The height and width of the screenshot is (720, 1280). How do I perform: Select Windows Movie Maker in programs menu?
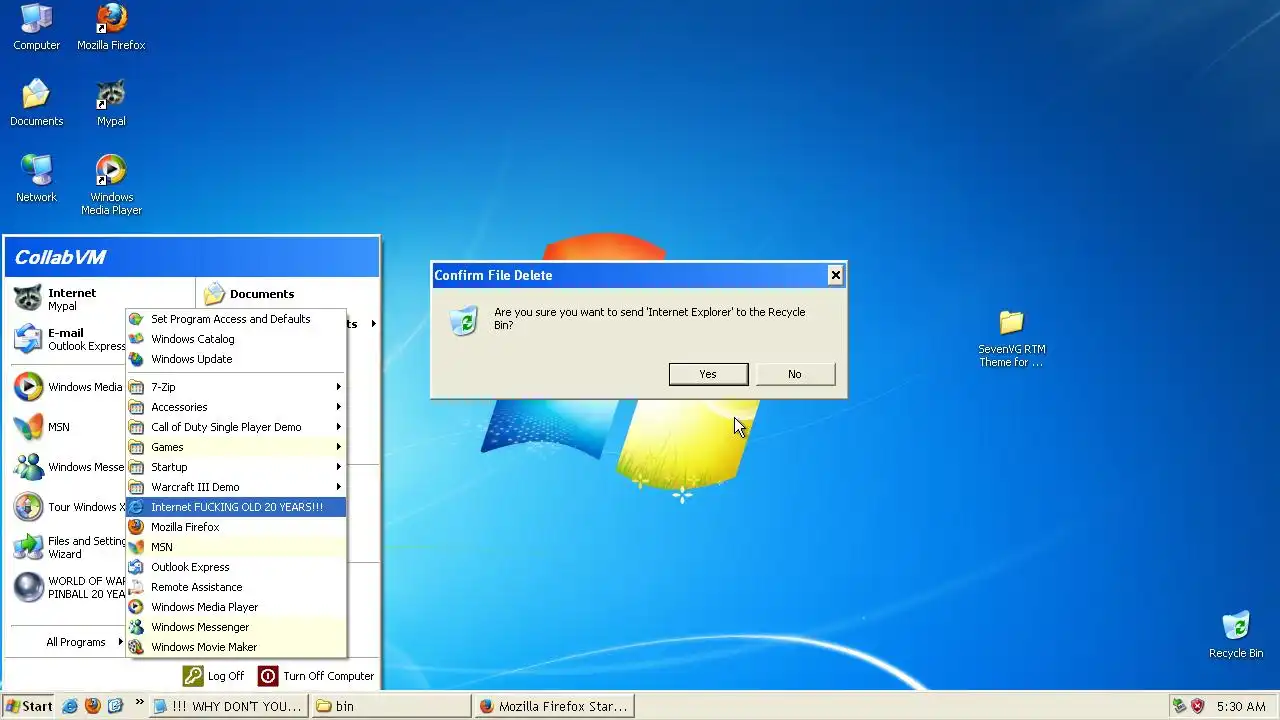point(236,647)
